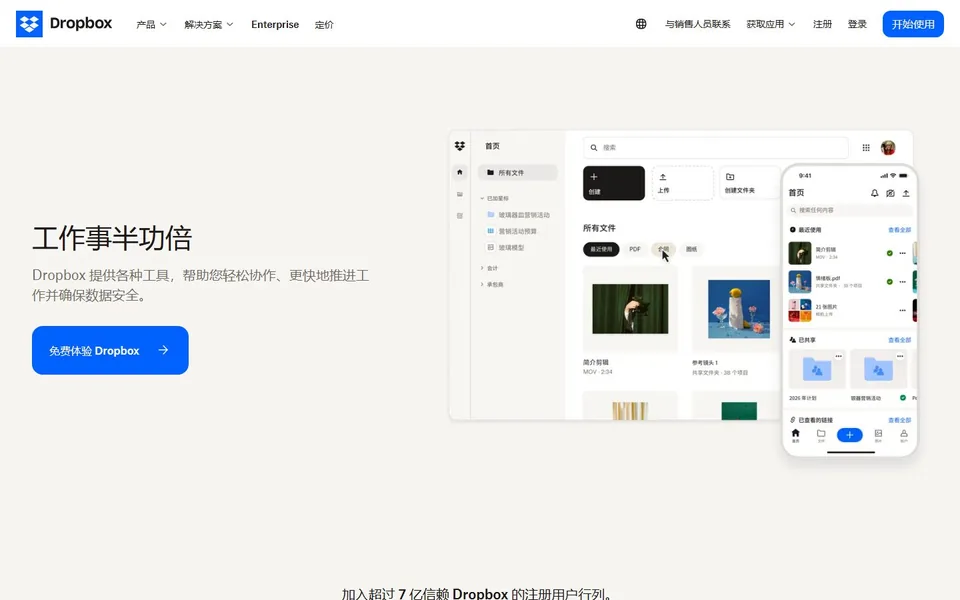Viewport: 960px width, 600px height.
Task: Click the arrow inside 免费体验 Dropbox button
Action: point(163,350)
